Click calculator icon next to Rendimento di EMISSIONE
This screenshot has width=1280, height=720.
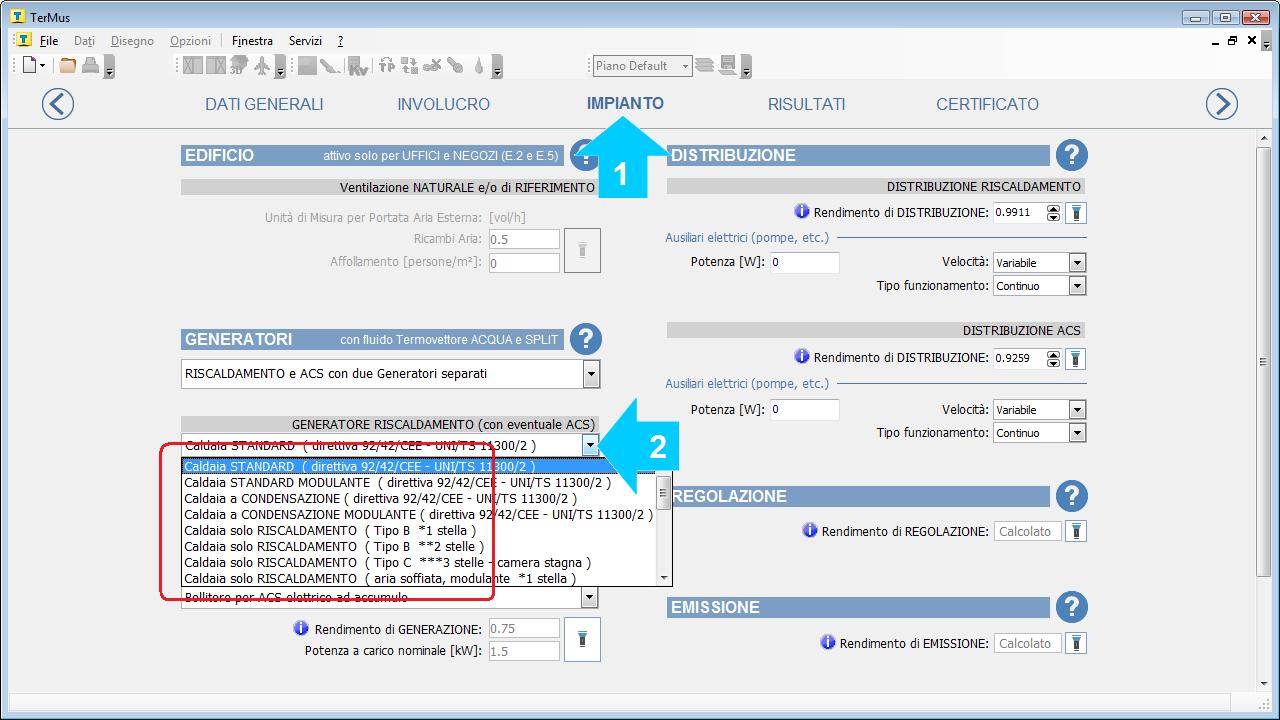1075,643
